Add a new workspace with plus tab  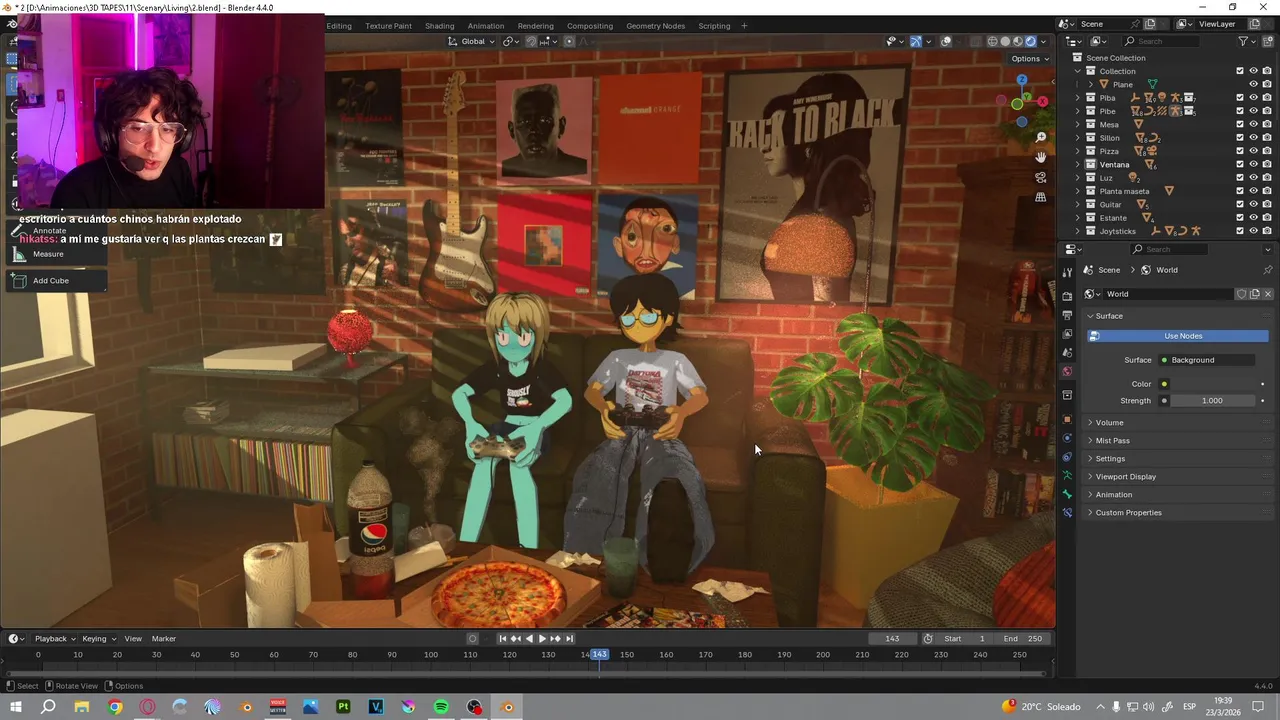744,26
